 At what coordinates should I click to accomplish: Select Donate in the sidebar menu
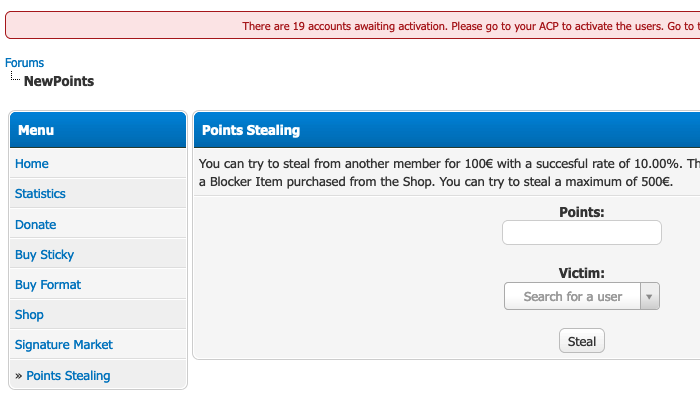pyautogui.click(x=36, y=225)
